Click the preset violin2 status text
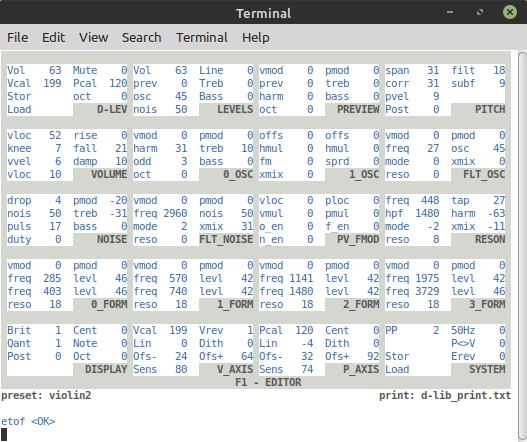 pos(46,395)
